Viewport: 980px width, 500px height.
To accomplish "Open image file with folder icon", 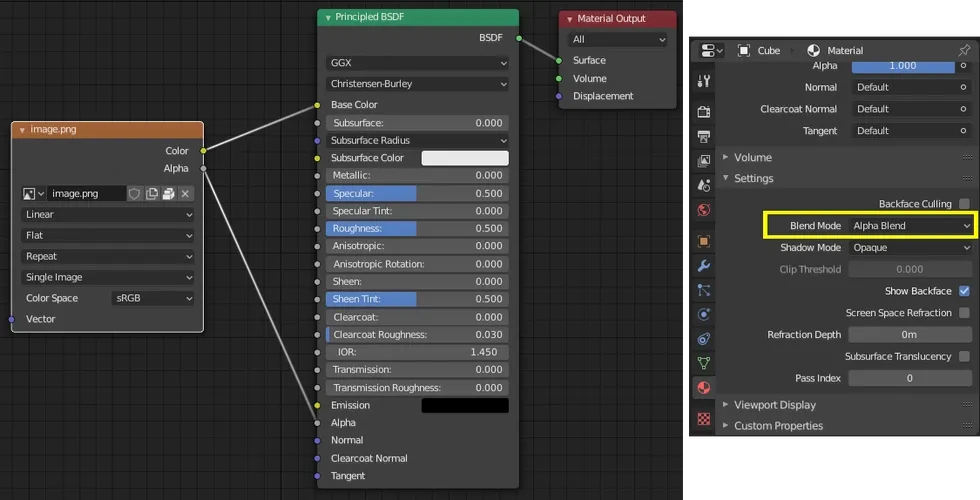I will (x=168, y=193).
